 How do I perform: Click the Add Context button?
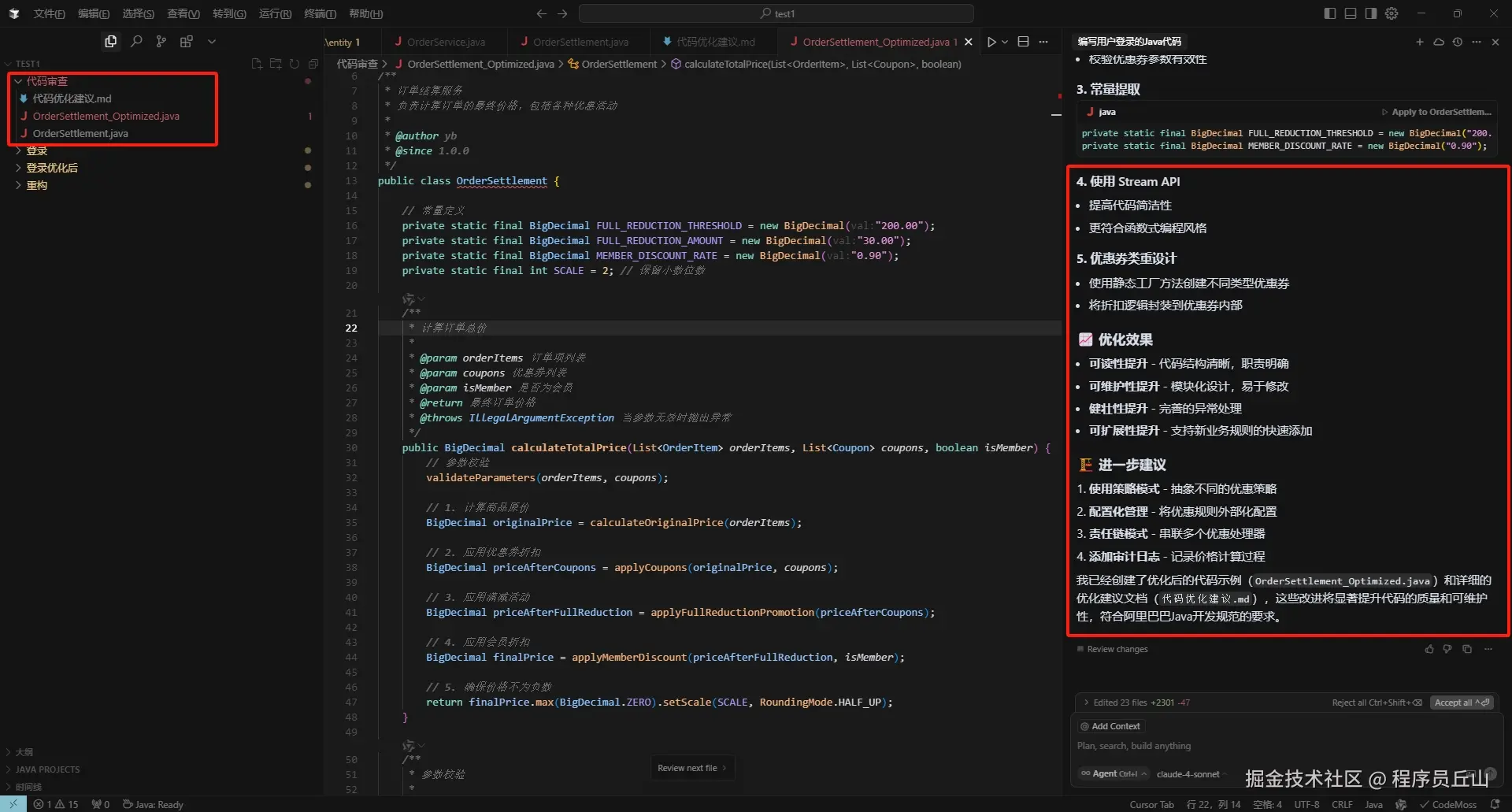(x=1110, y=726)
